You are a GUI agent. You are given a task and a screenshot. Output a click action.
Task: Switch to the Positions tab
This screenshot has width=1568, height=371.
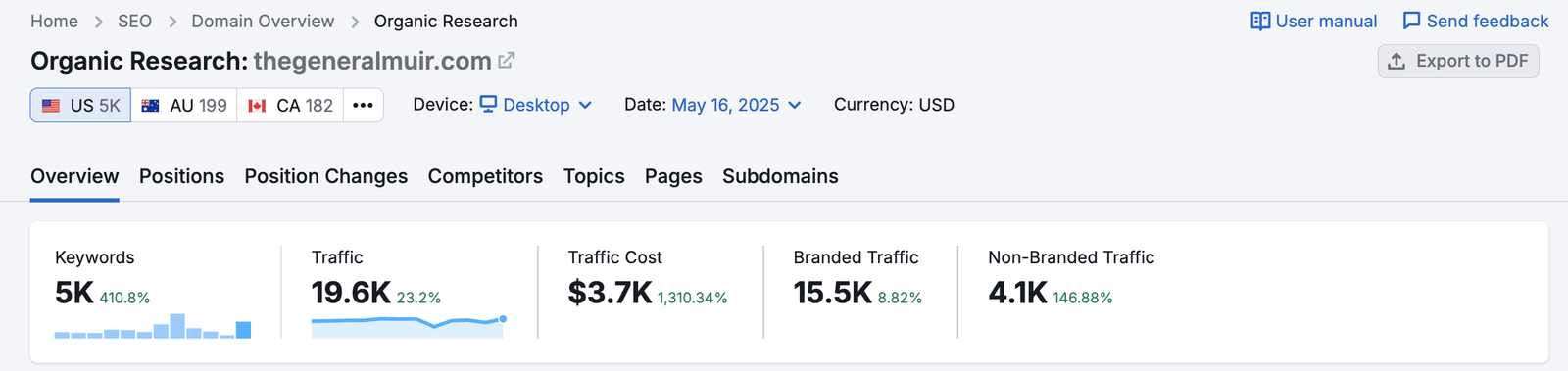tap(181, 176)
